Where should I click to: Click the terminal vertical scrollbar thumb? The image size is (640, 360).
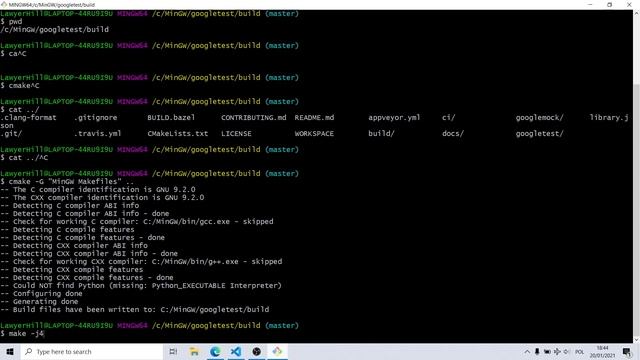tap(636, 210)
